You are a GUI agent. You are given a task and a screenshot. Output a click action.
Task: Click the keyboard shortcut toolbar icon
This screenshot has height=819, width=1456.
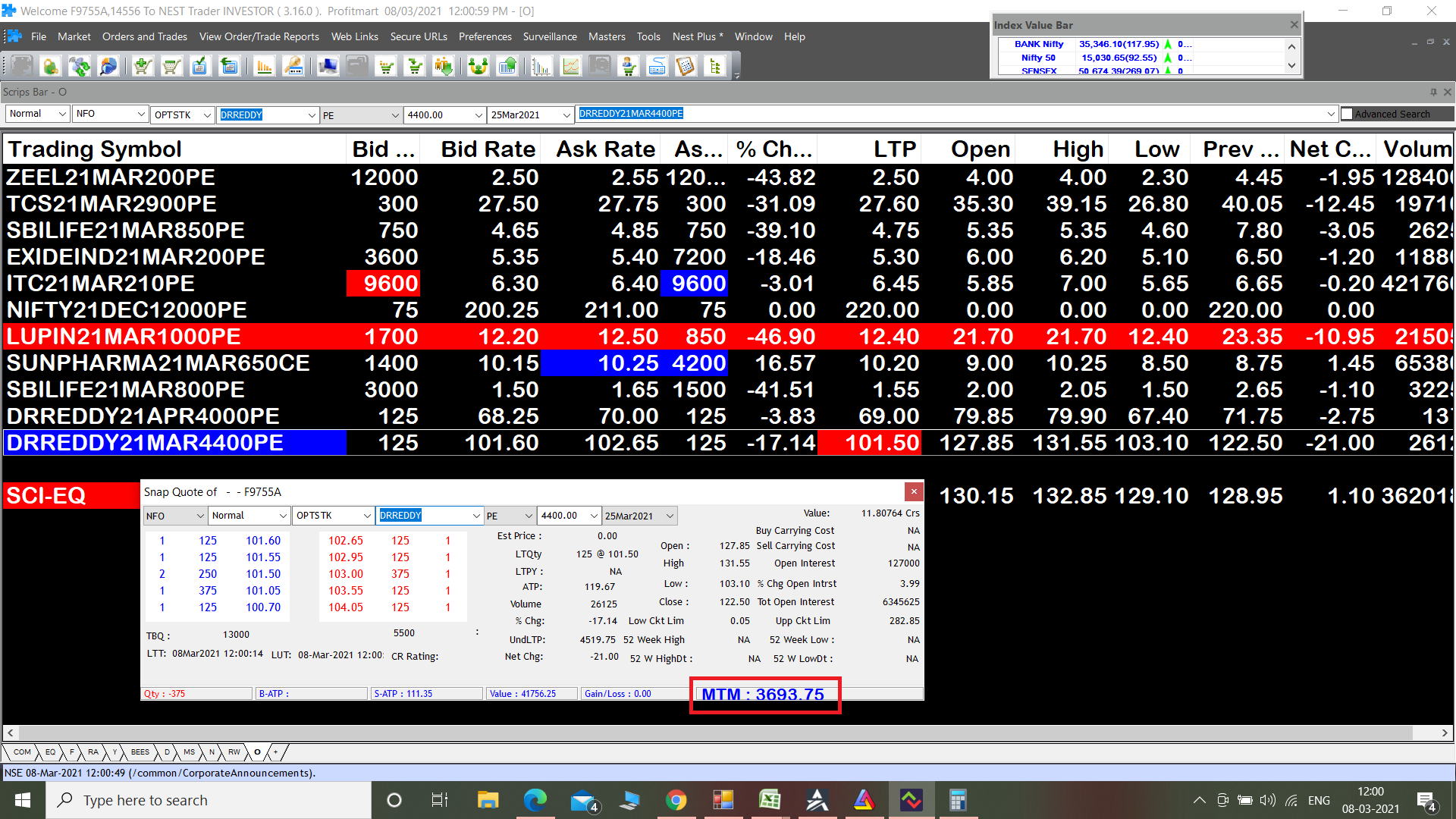point(657,67)
